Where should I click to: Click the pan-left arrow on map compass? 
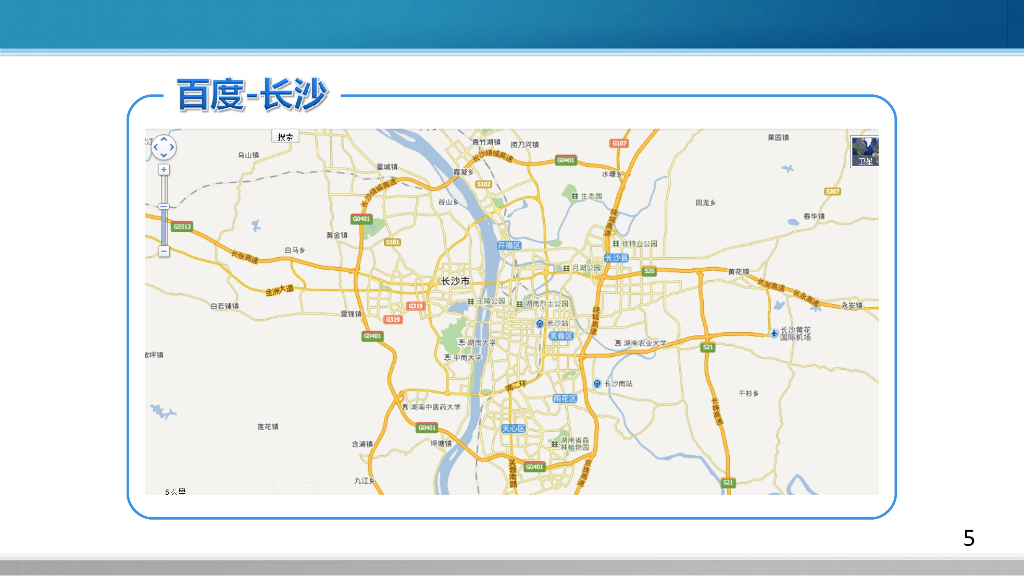click(155, 147)
